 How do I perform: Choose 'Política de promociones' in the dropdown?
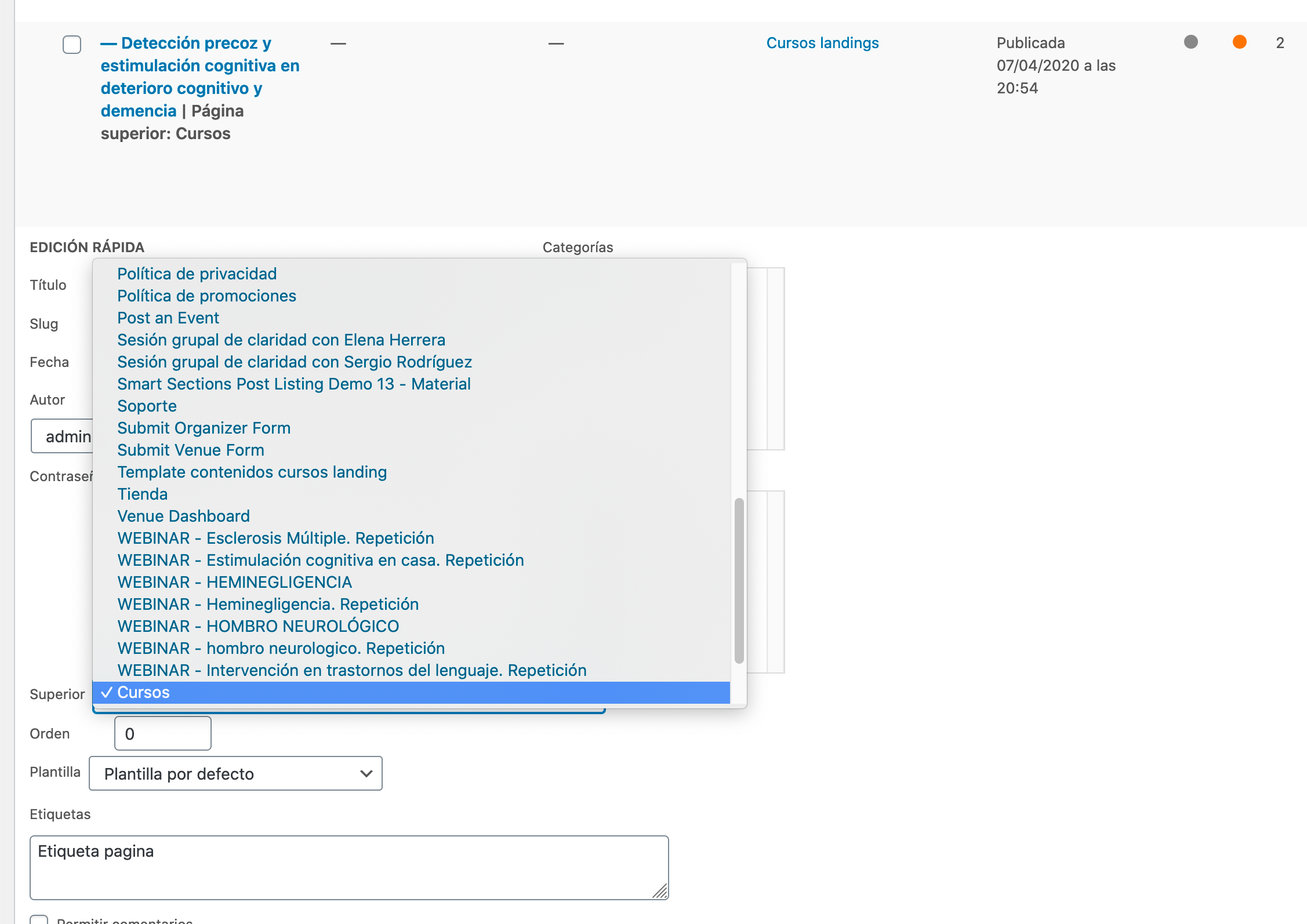pos(411,296)
